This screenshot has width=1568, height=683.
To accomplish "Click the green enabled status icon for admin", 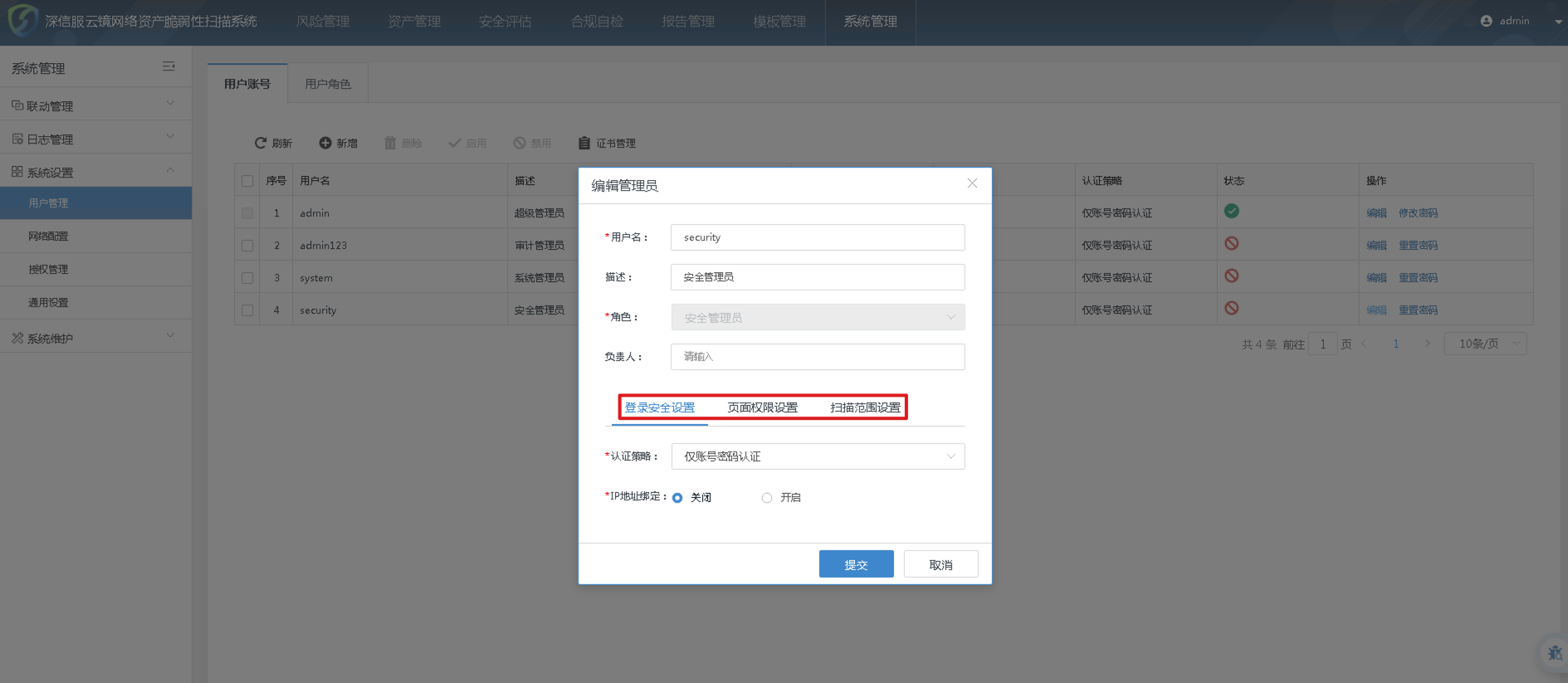I will pos(1232,211).
